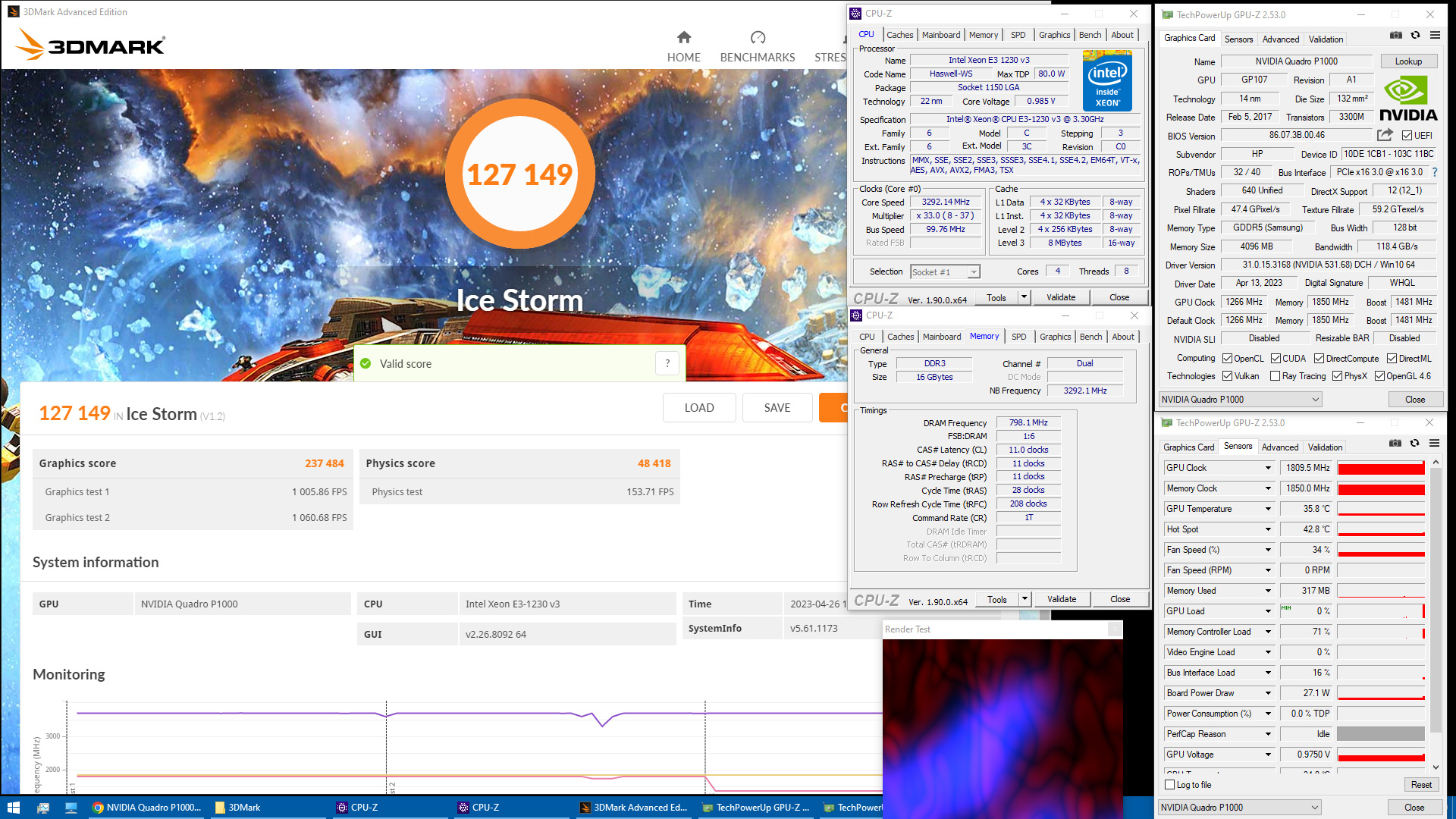
Task: Switch to Caches tab in upper CPU-Z
Action: [x=899, y=35]
